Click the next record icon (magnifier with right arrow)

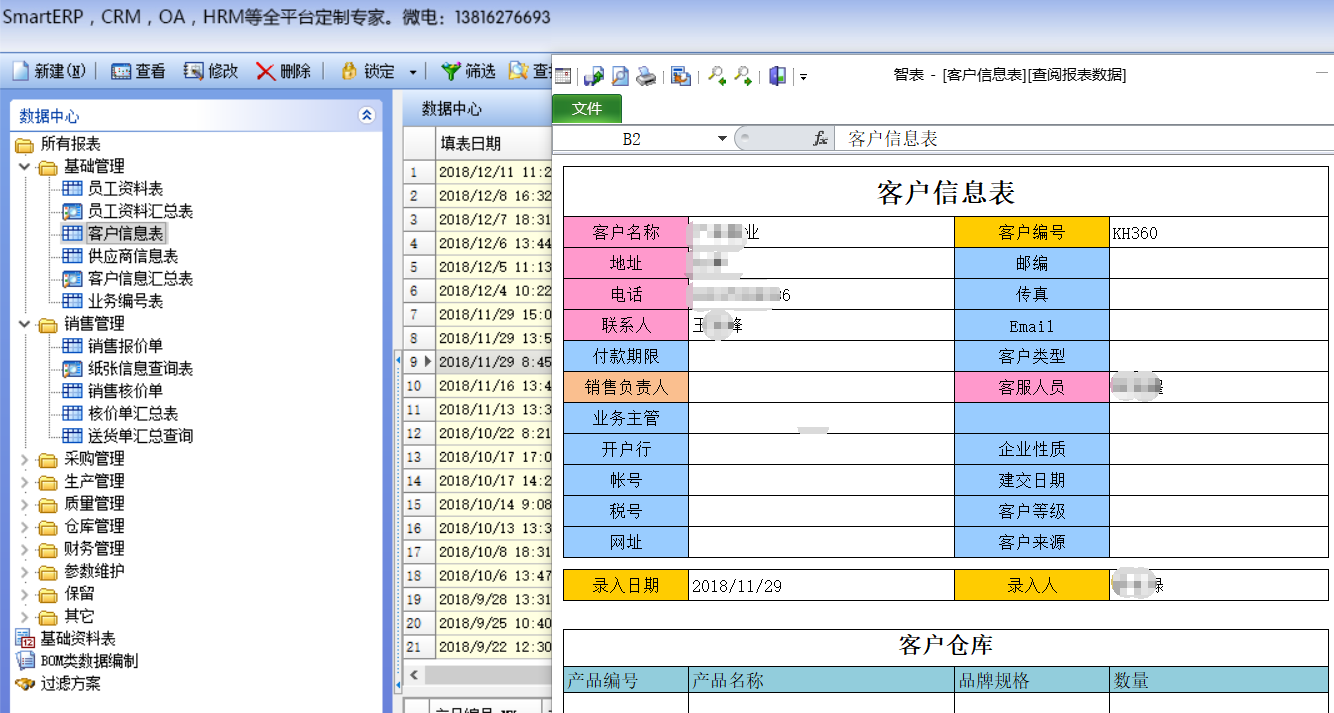(x=742, y=76)
